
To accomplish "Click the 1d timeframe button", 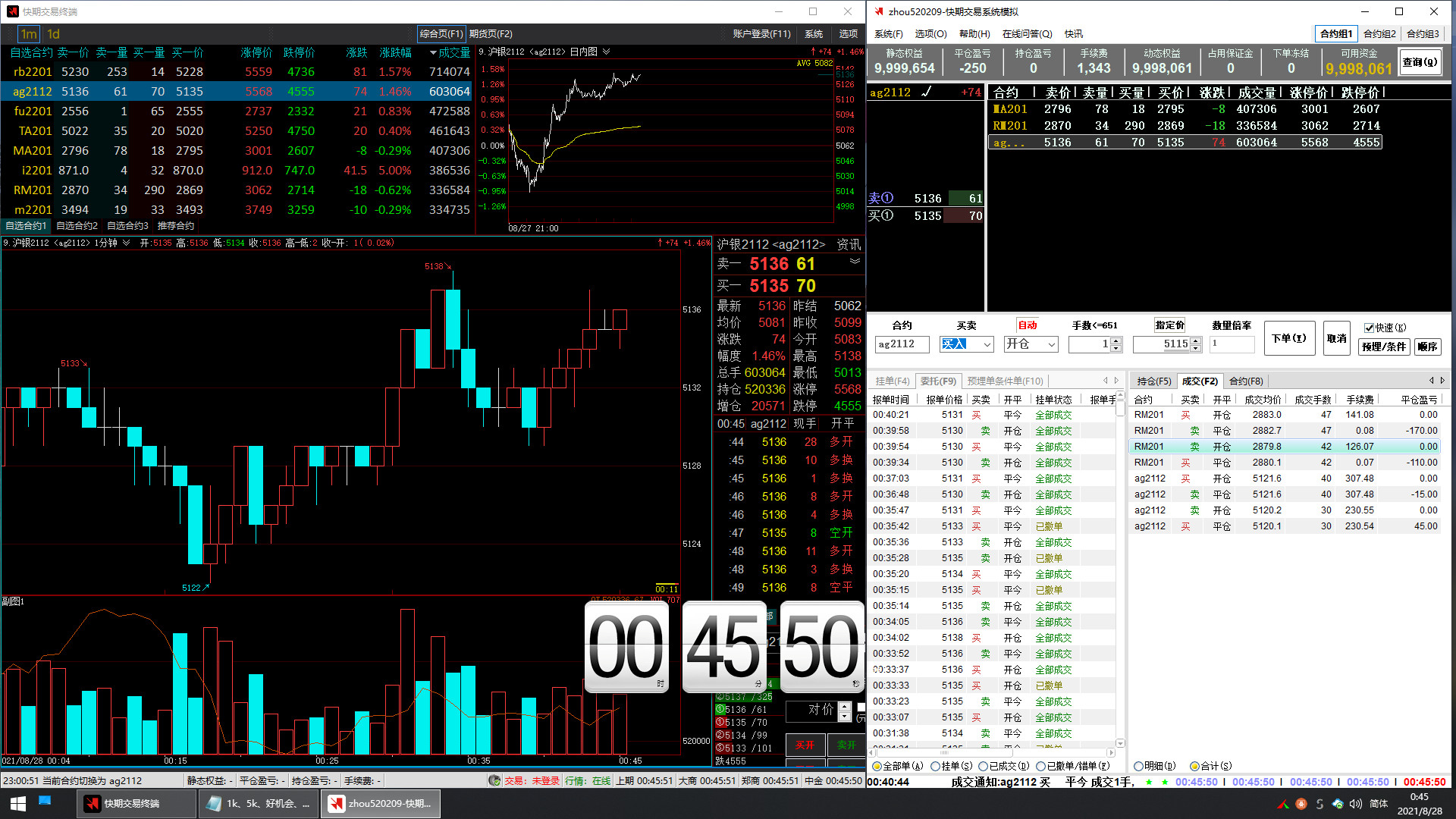I will click(53, 34).
